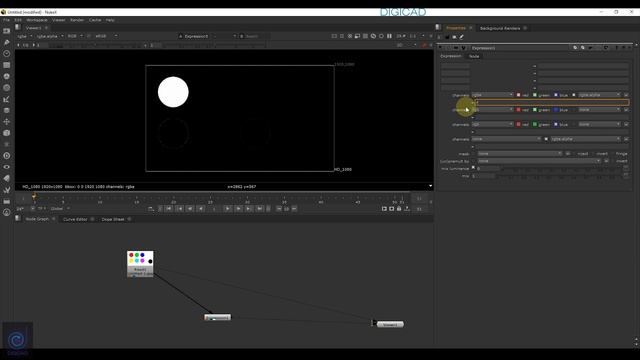Open the Background Renders tab
640x360 pixels.
(500, 28)
